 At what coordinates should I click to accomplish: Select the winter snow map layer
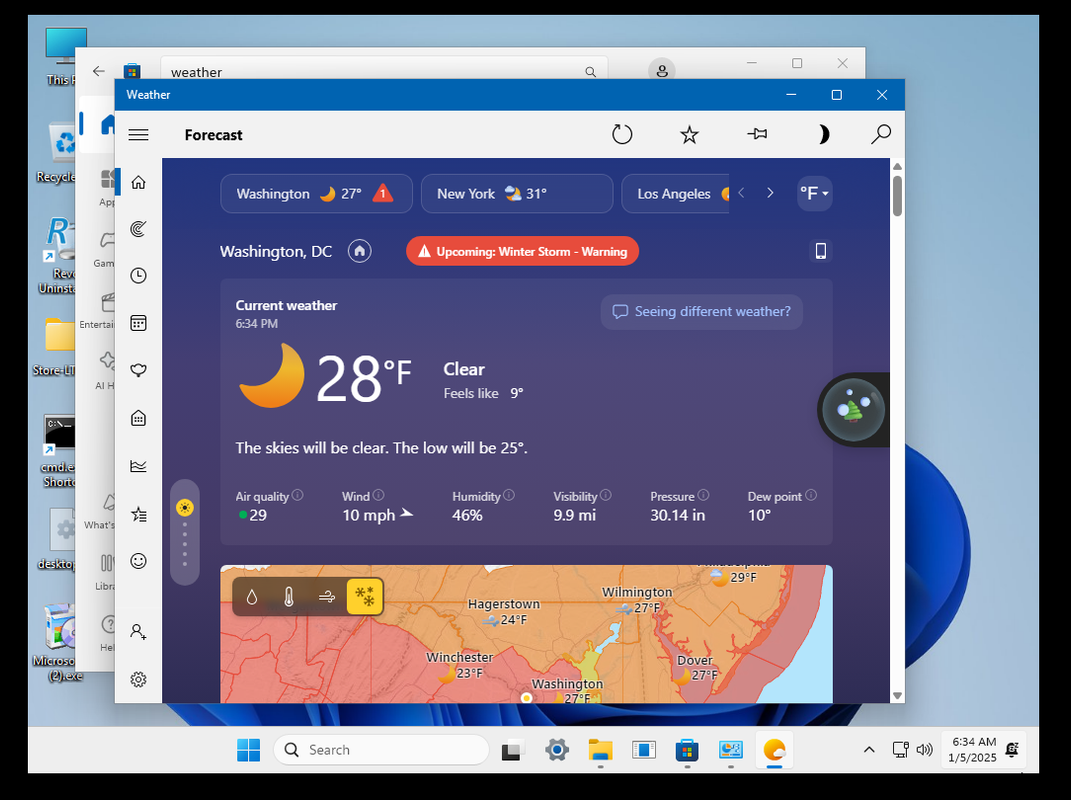(365, 597)
